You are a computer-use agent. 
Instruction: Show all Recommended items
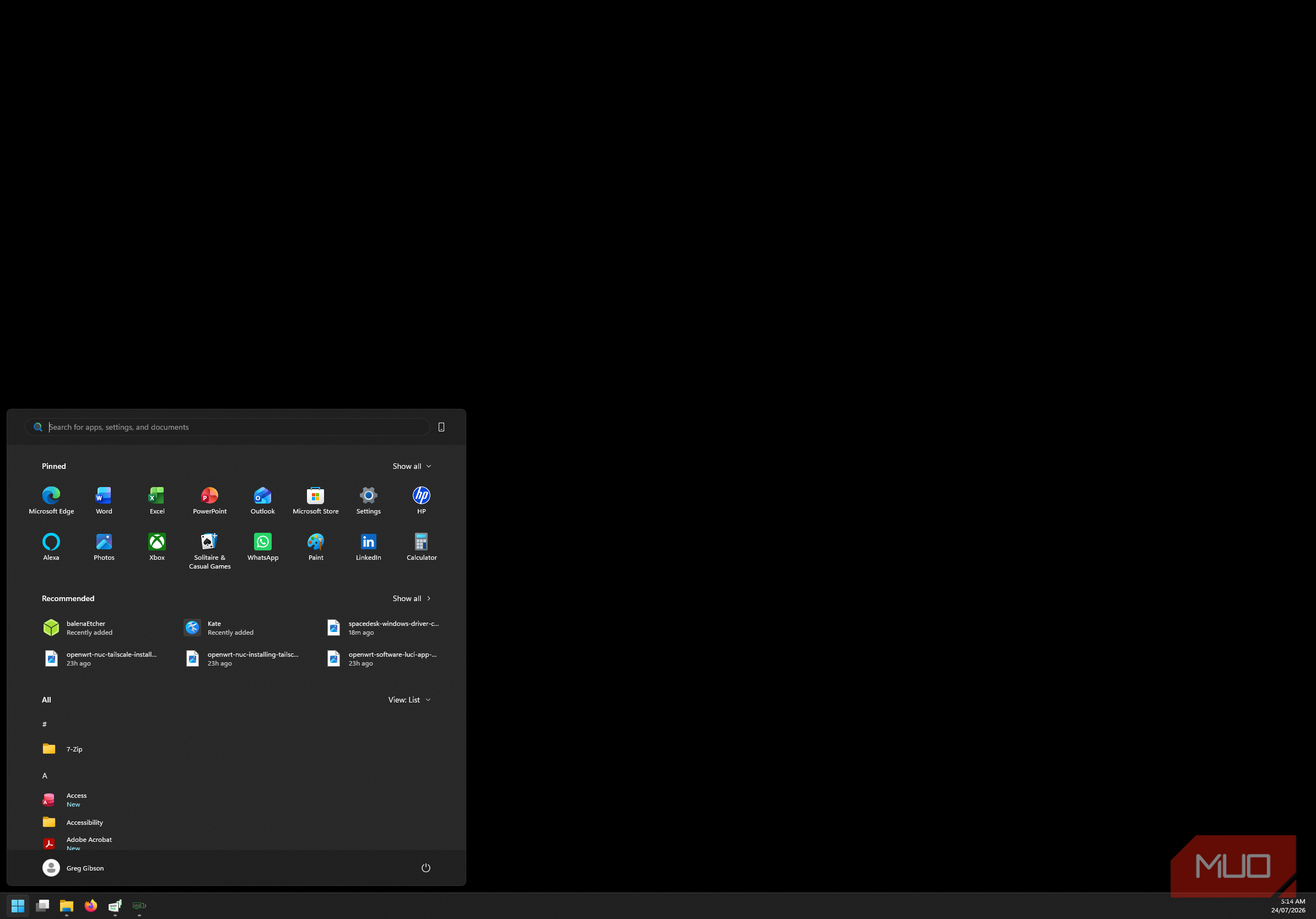click(412, 598)
